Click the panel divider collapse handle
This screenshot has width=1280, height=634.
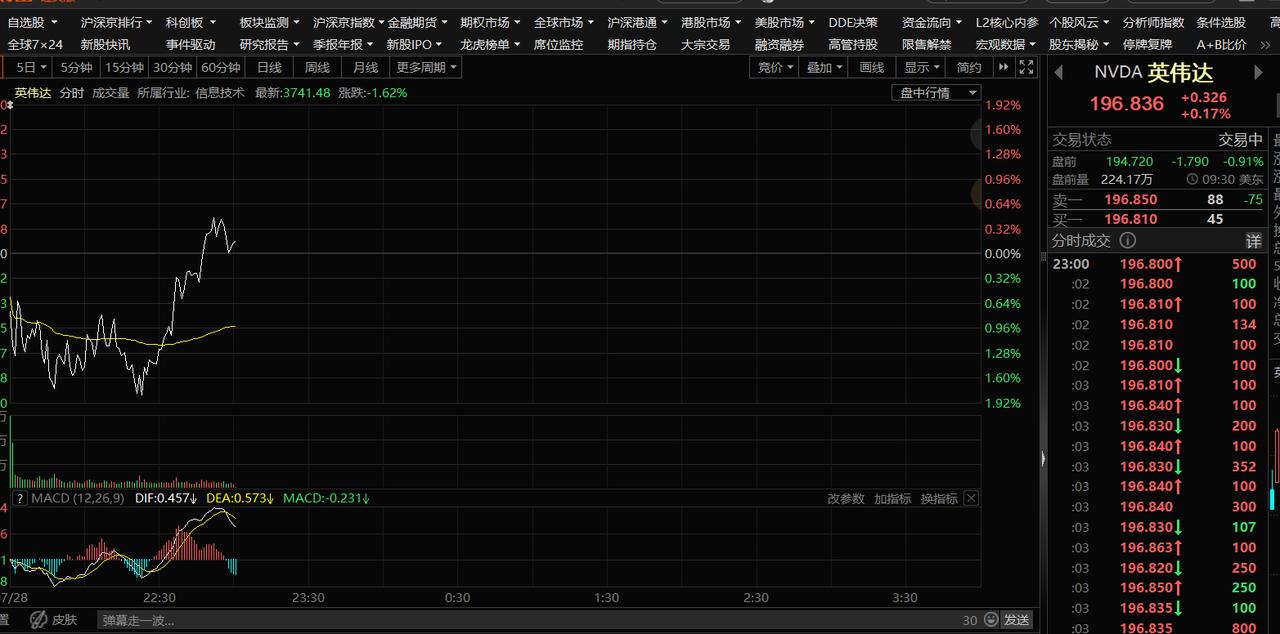(1043, 459)
